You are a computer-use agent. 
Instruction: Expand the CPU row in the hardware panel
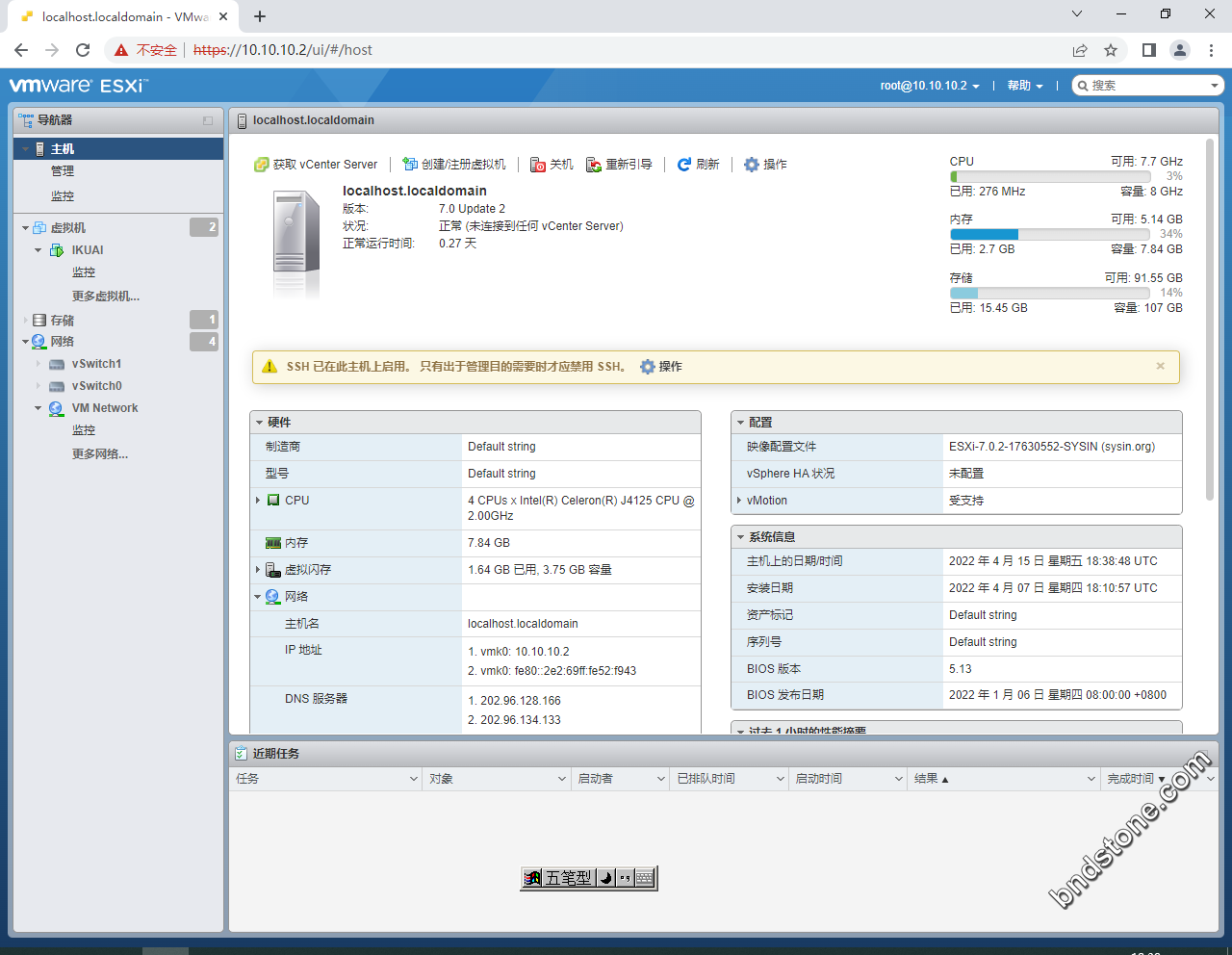(x=258, y=501)
